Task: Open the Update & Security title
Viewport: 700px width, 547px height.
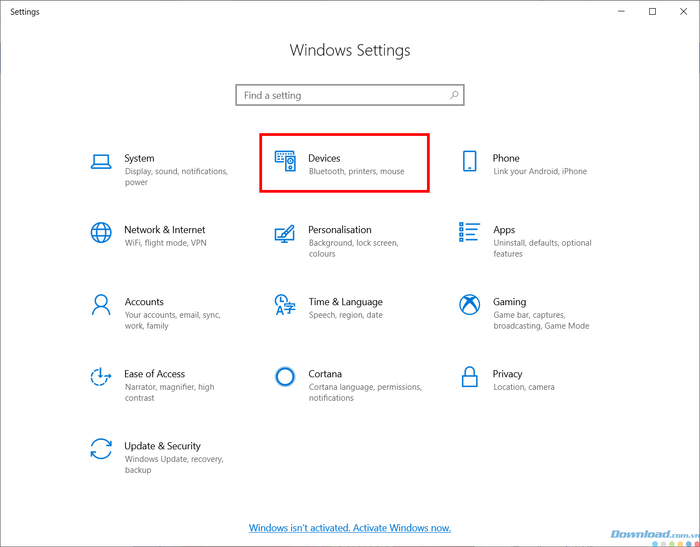Action: [x=162, y=446]
